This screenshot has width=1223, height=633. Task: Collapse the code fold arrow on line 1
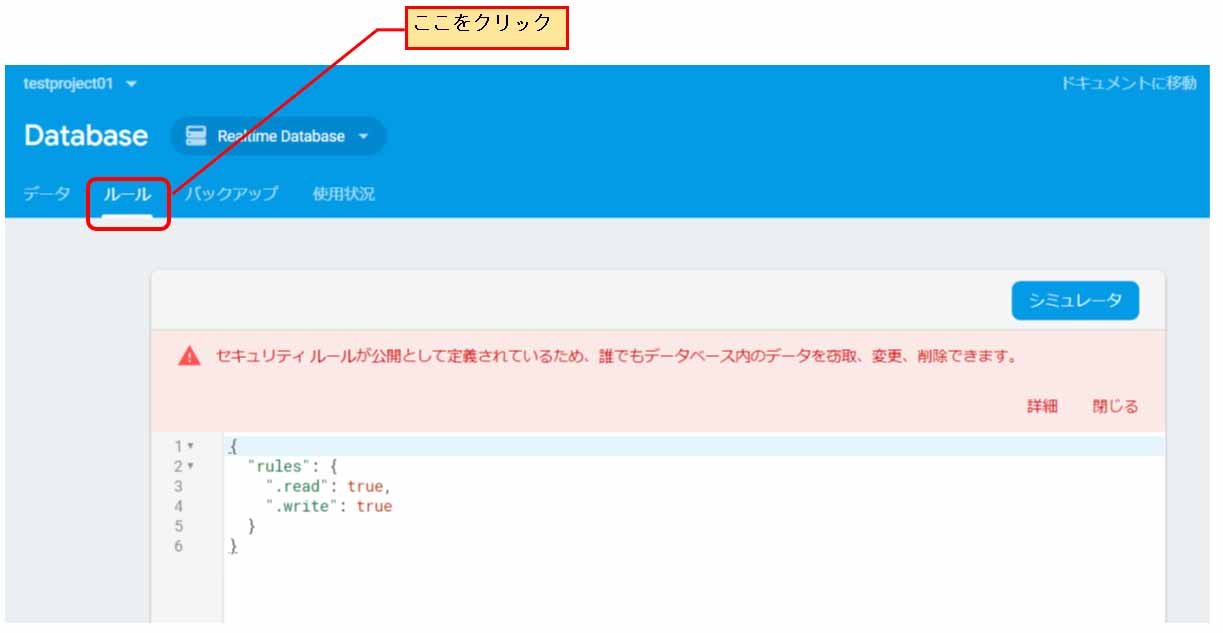[190, 446]
